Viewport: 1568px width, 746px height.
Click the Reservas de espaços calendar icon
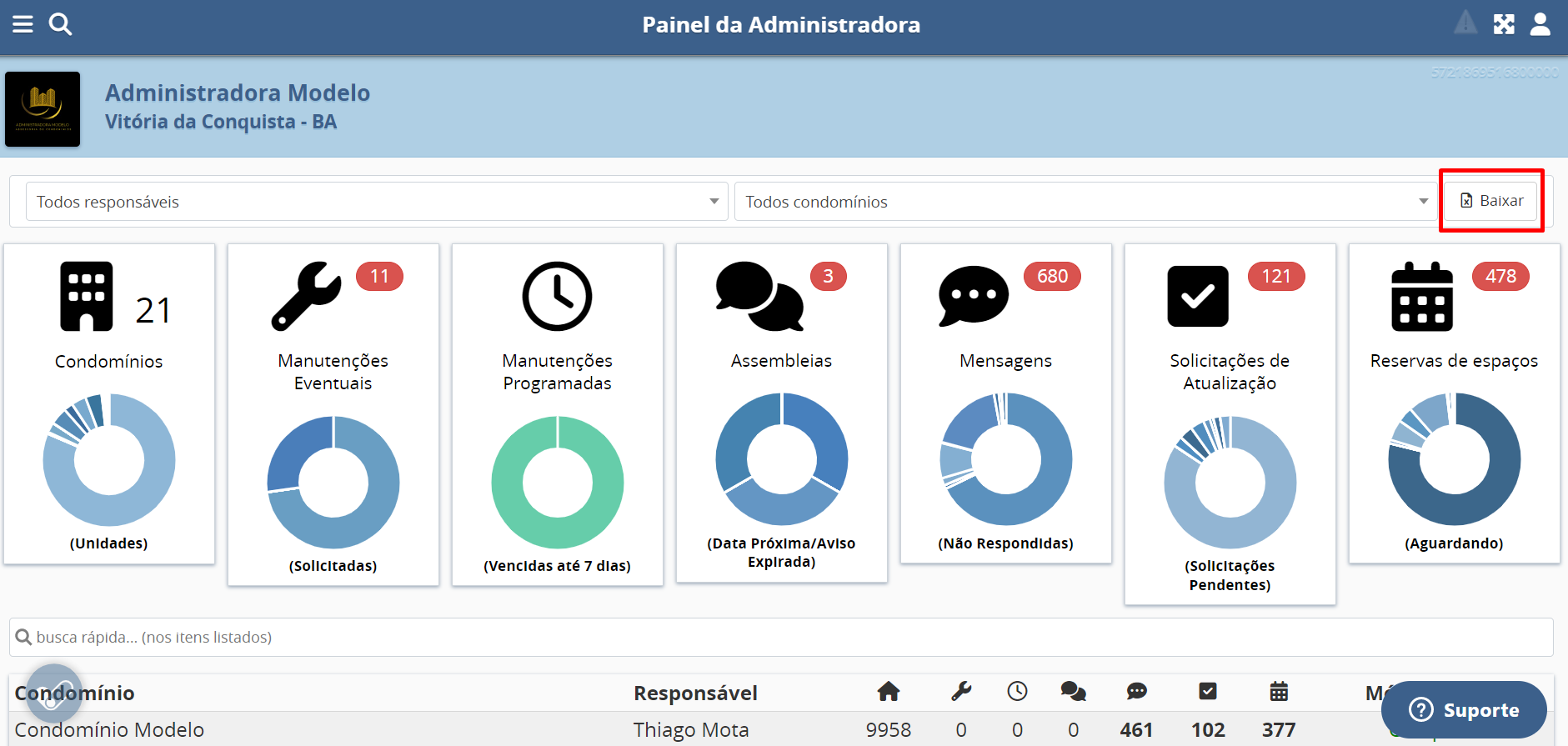coord(1421,297)
